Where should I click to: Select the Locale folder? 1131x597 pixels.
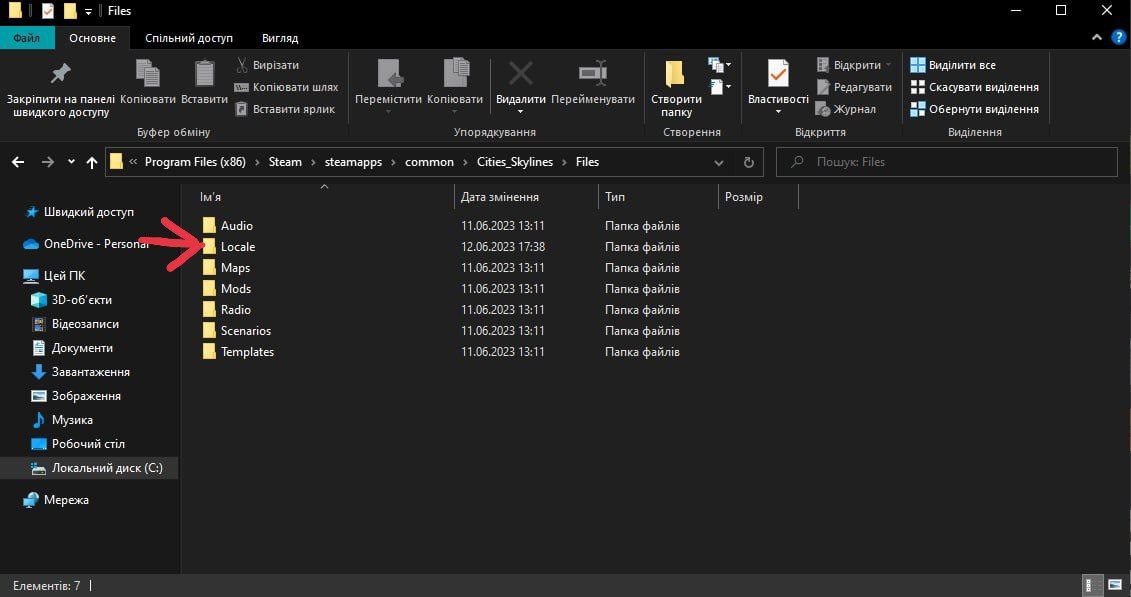pos(238,247)
